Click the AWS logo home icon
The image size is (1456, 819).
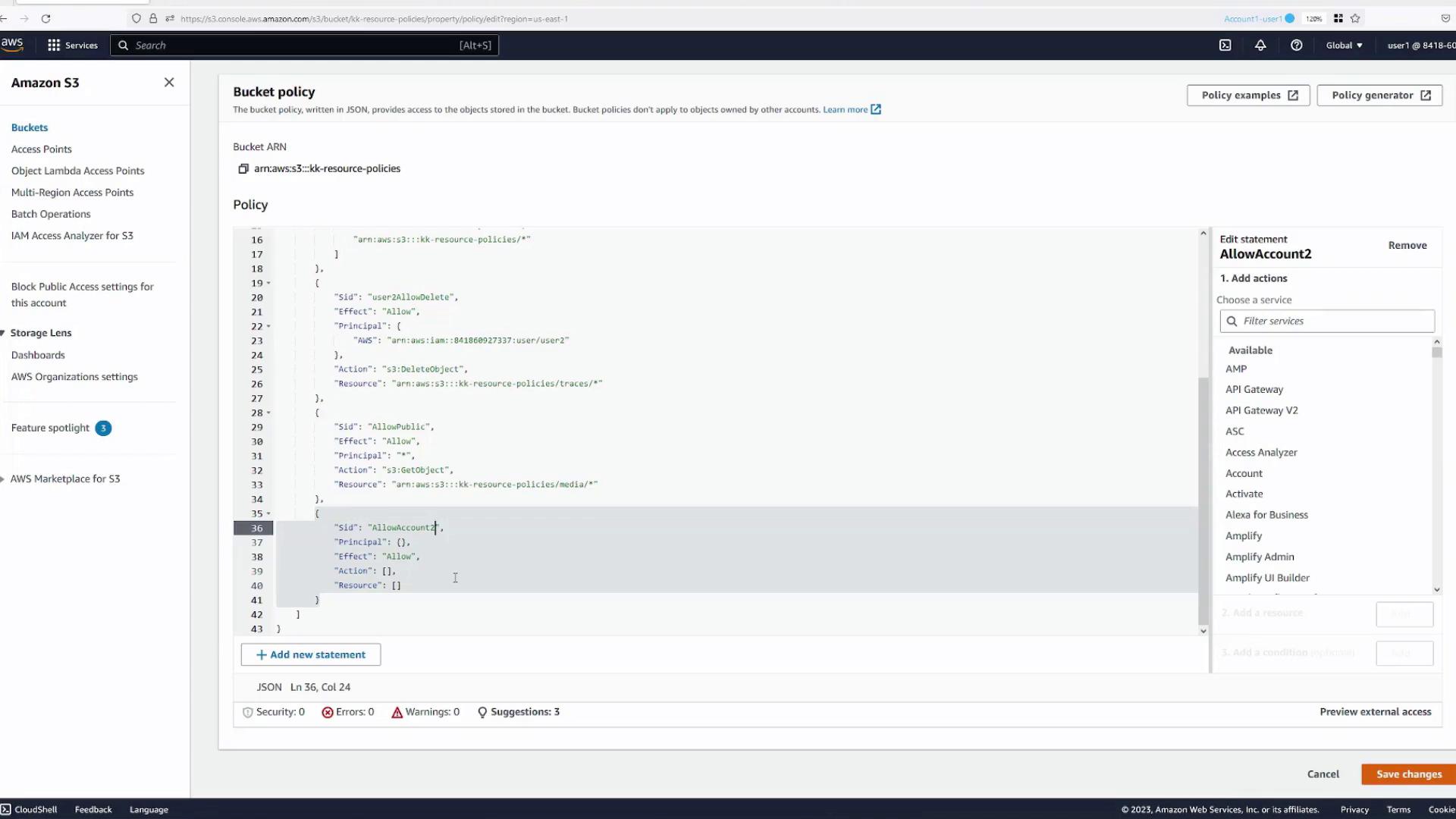[x=12, y=44]
